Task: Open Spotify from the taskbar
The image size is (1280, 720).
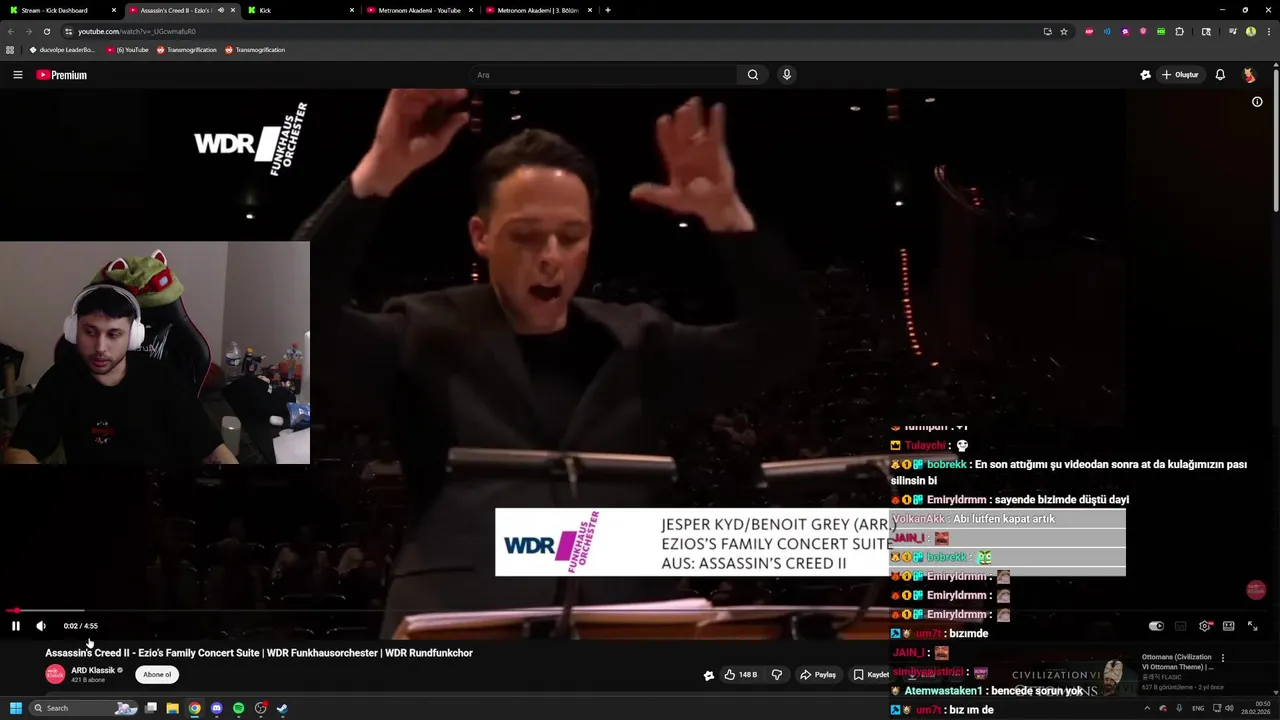Action: pyautogui.click(x=238, y=708)
